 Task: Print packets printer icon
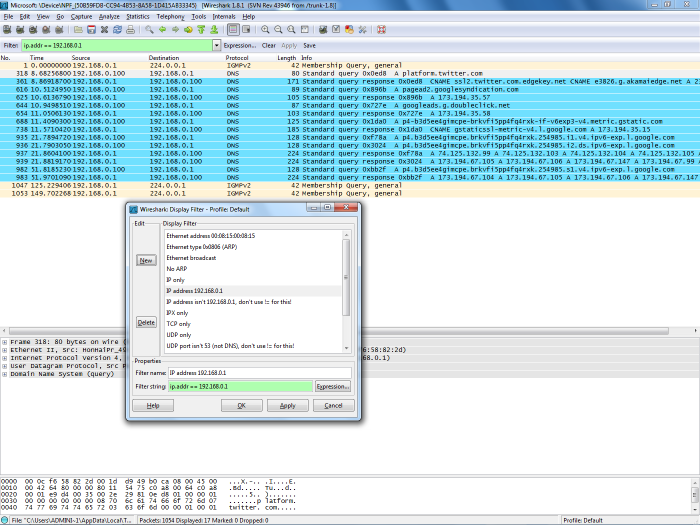click(x=130, y=30)
